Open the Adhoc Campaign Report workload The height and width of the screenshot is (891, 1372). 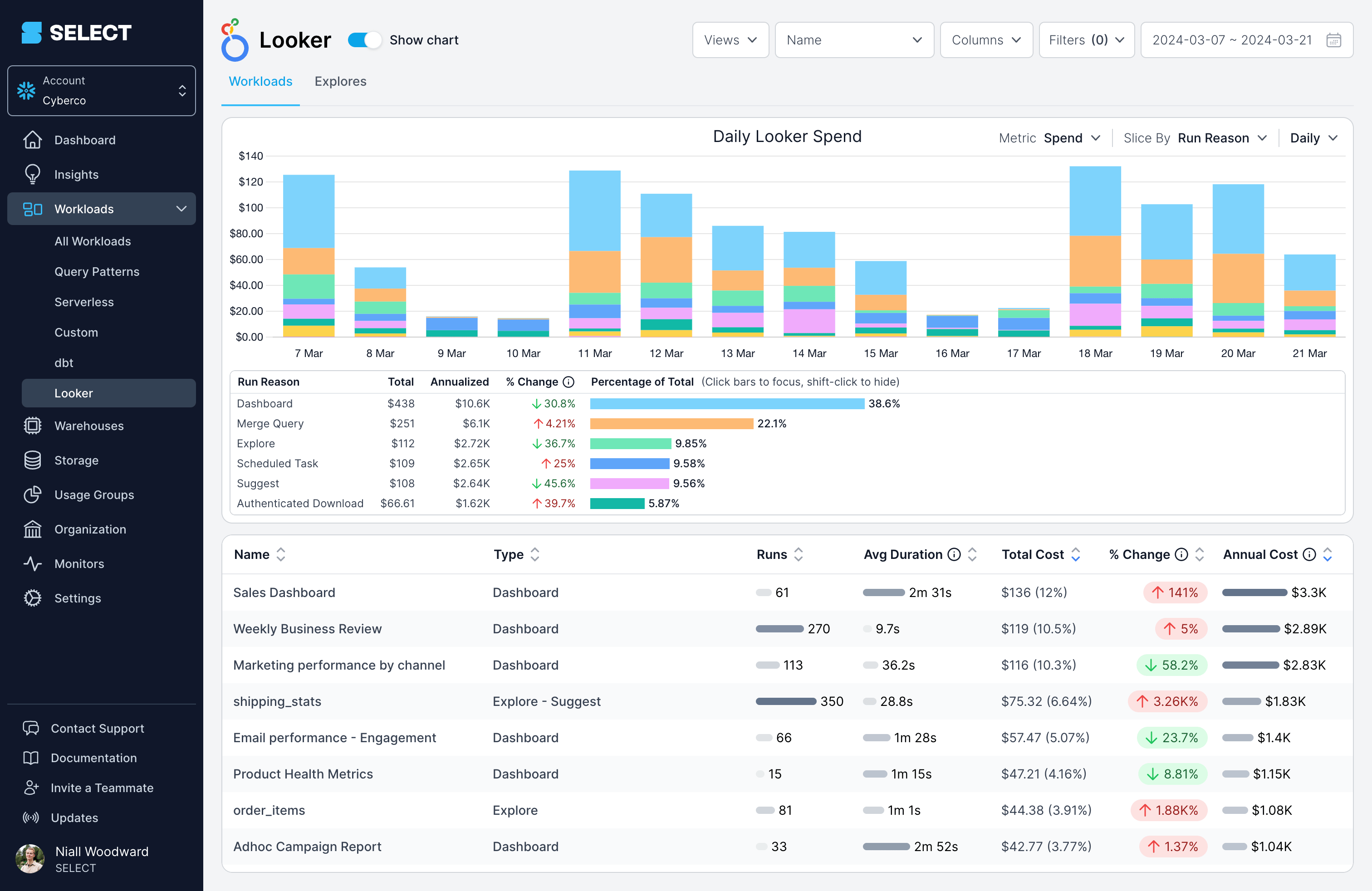point(307,846)
